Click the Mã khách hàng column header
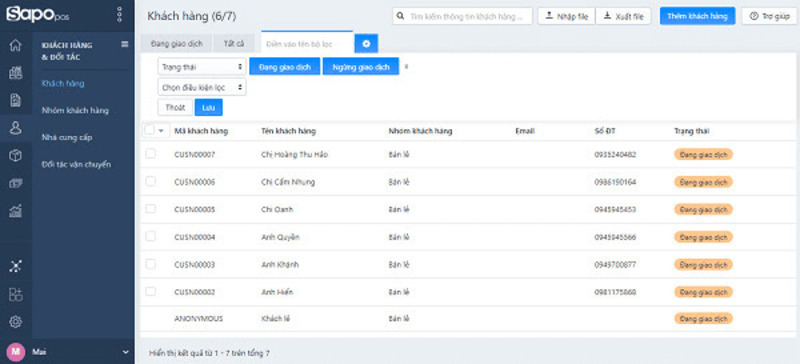Screen dimensions: 800x364 click(x=201, y=131)
